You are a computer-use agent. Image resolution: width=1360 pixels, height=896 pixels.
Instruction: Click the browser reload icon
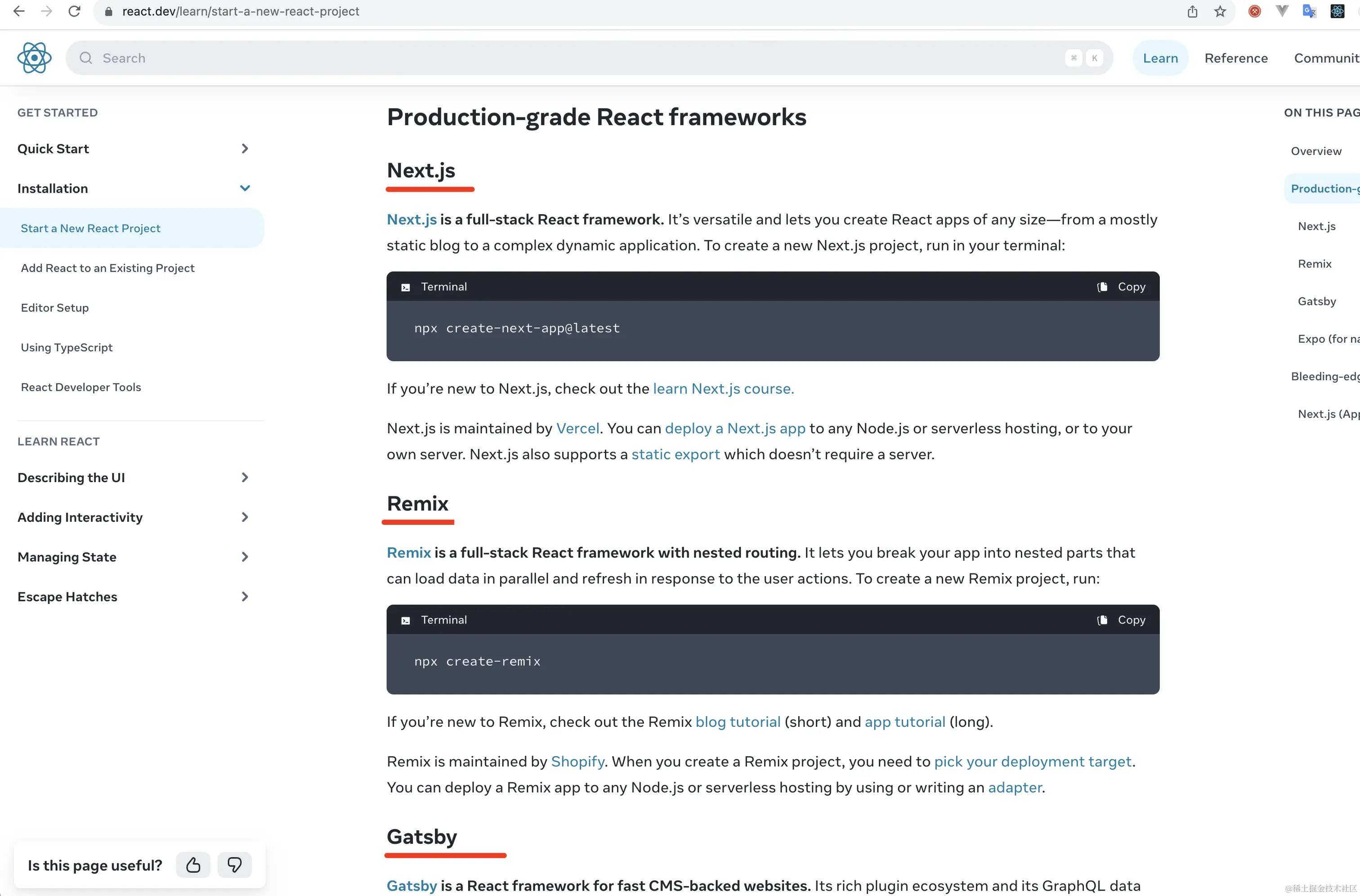74,11
